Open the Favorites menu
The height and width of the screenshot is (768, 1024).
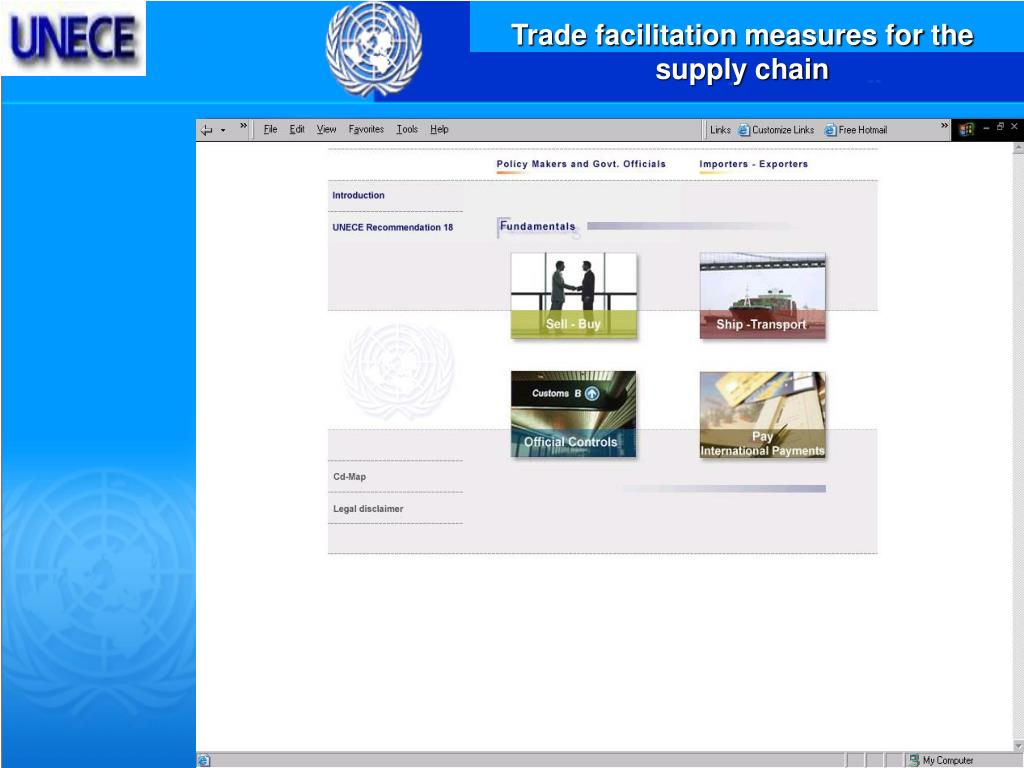coord(366,129)
